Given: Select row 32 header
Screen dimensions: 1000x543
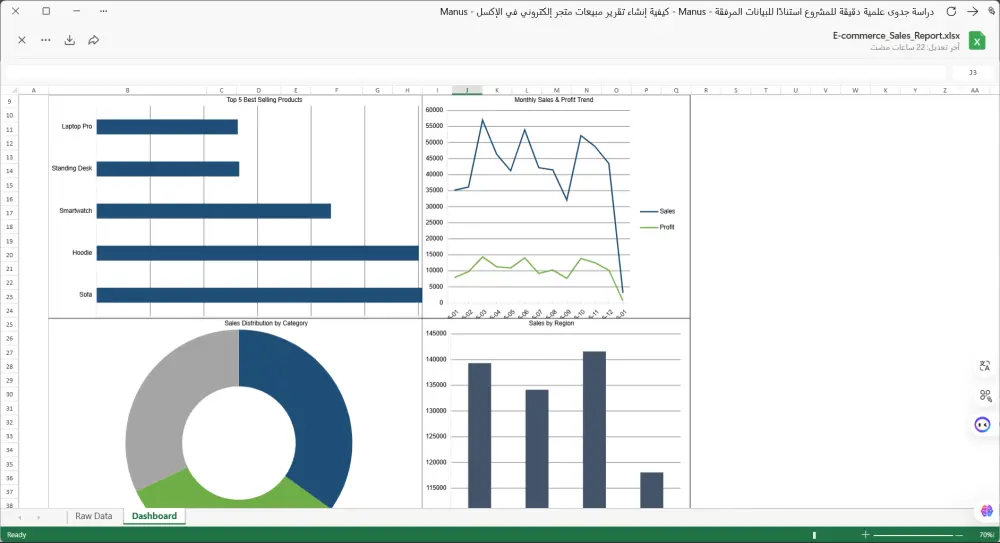Looking at the screenshot, I should pyautogui.click(x=10, y=422).
